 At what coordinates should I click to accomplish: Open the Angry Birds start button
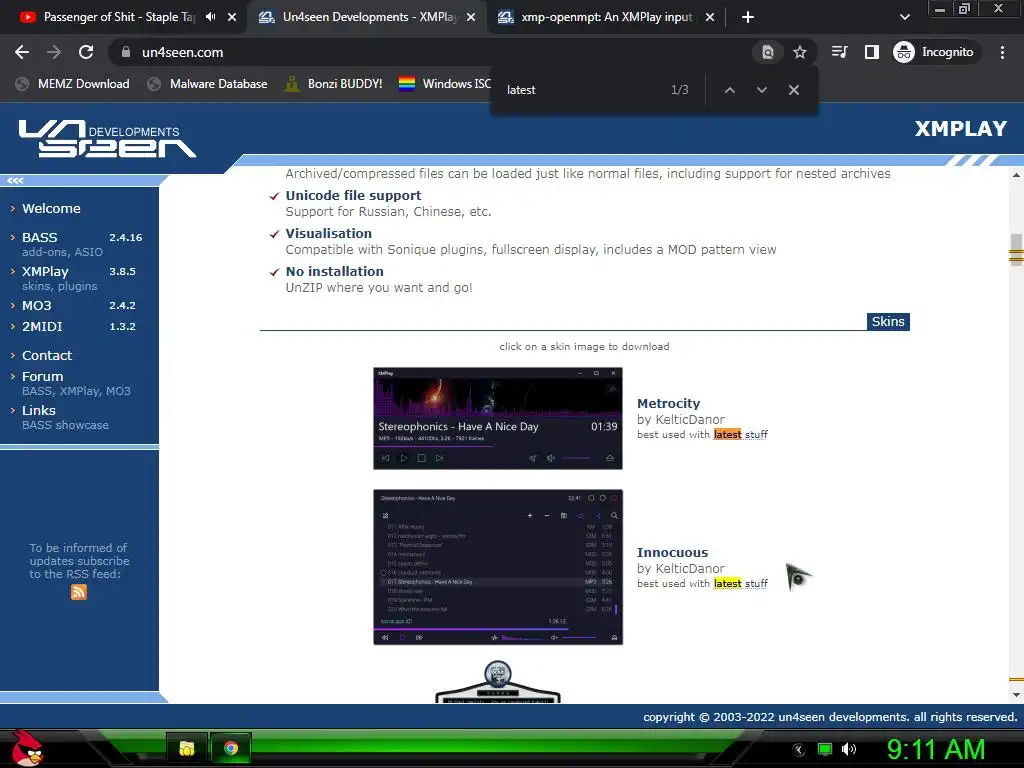tap(27, 748)
